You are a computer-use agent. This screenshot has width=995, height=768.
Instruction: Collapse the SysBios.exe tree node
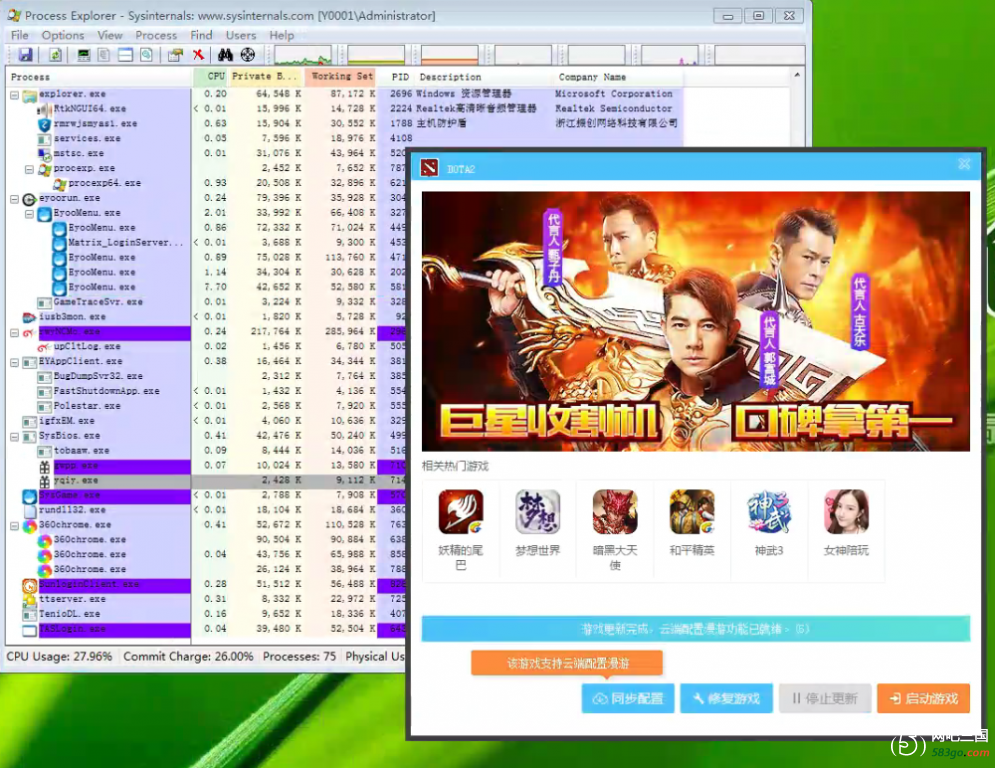coord(14,436)
